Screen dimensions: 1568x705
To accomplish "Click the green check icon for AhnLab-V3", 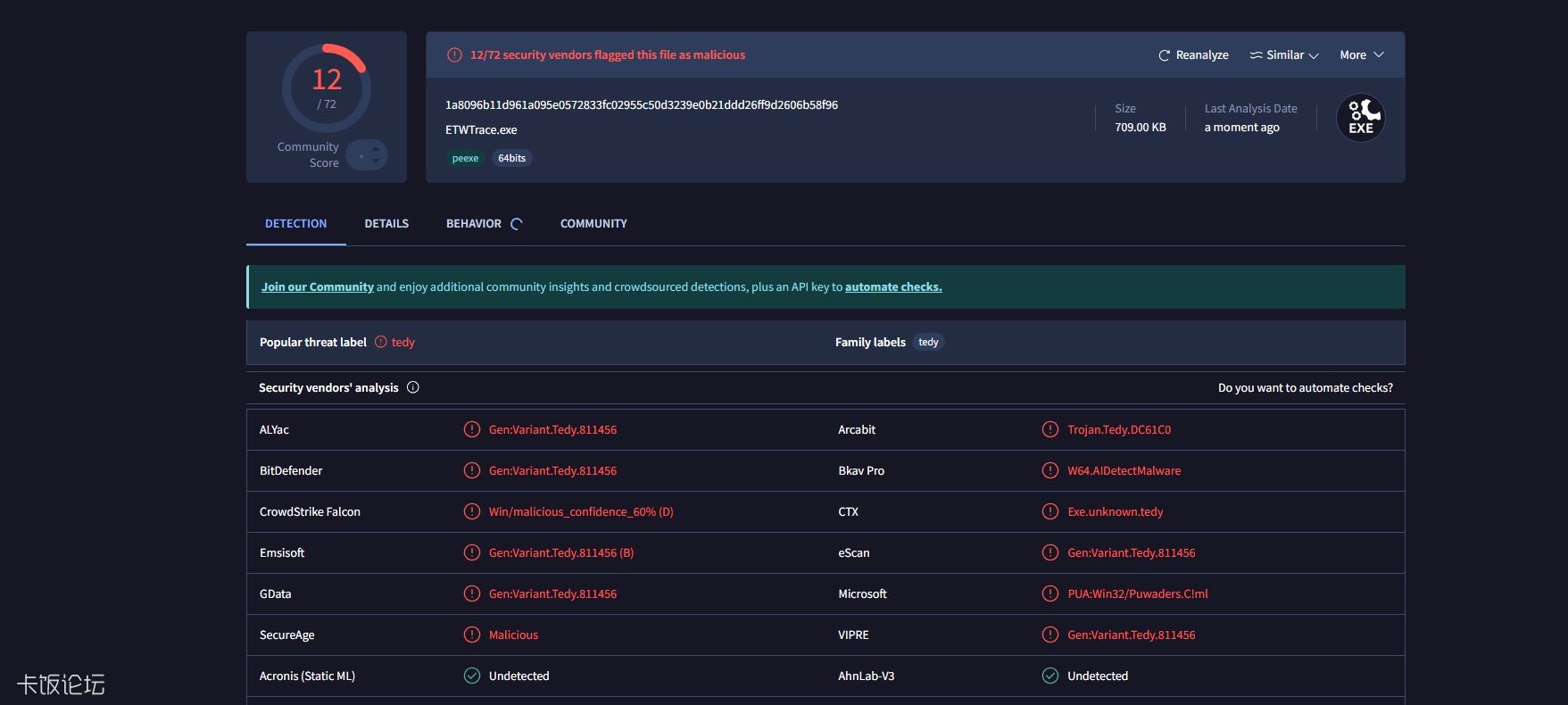I will pos(1050,676).
